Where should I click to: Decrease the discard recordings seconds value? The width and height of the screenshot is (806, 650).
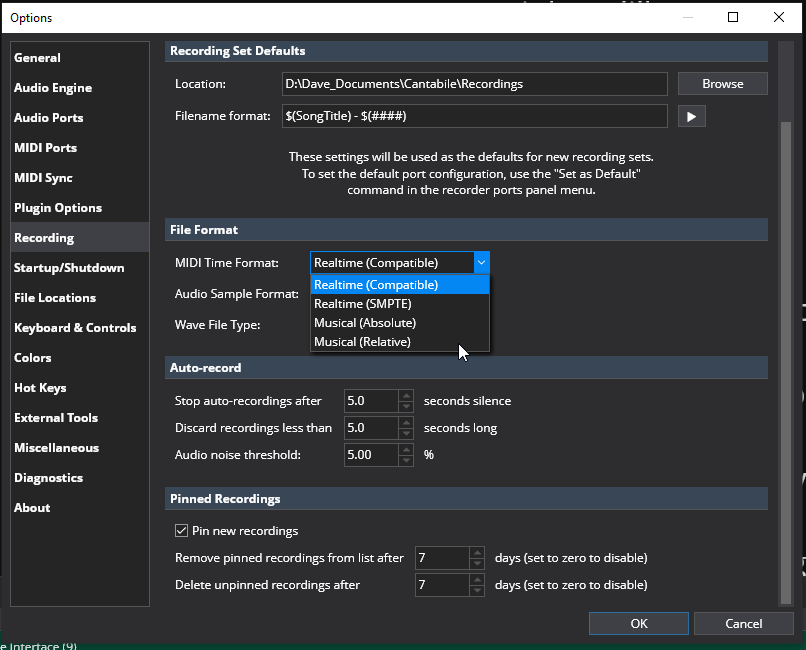406,433
